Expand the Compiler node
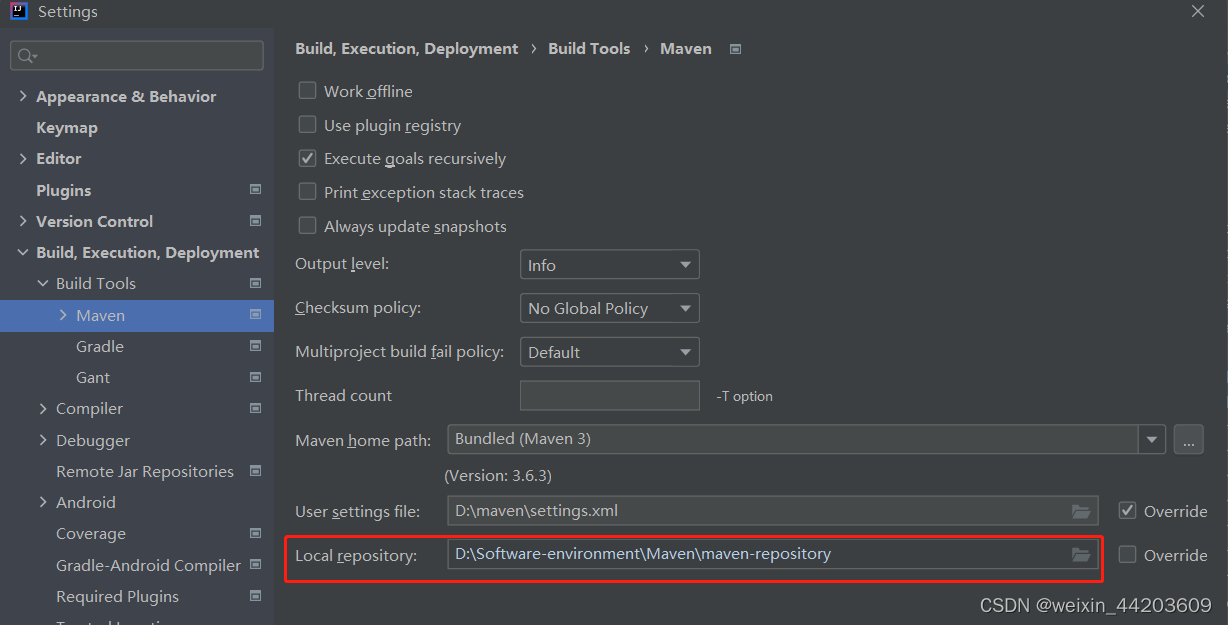 click(43, 408)
